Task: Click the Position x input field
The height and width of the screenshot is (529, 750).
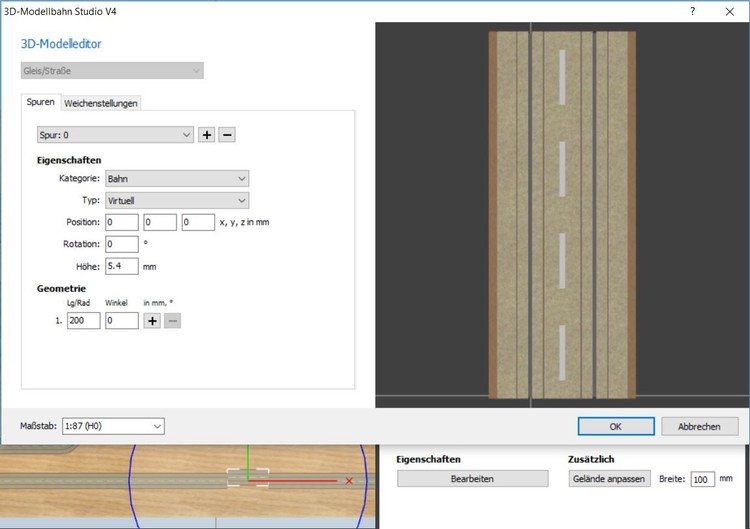Action: (x=121, y=222)
